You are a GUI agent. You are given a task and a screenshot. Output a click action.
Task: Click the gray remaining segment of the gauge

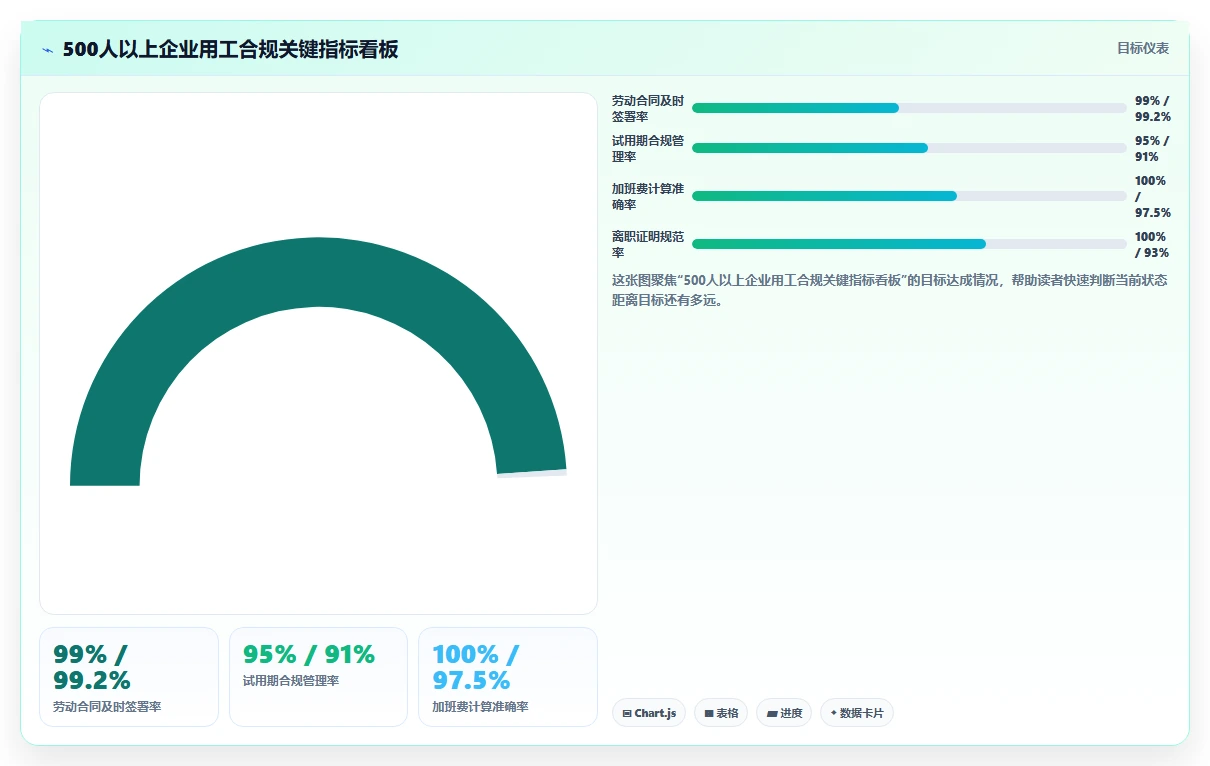(532, 474)
